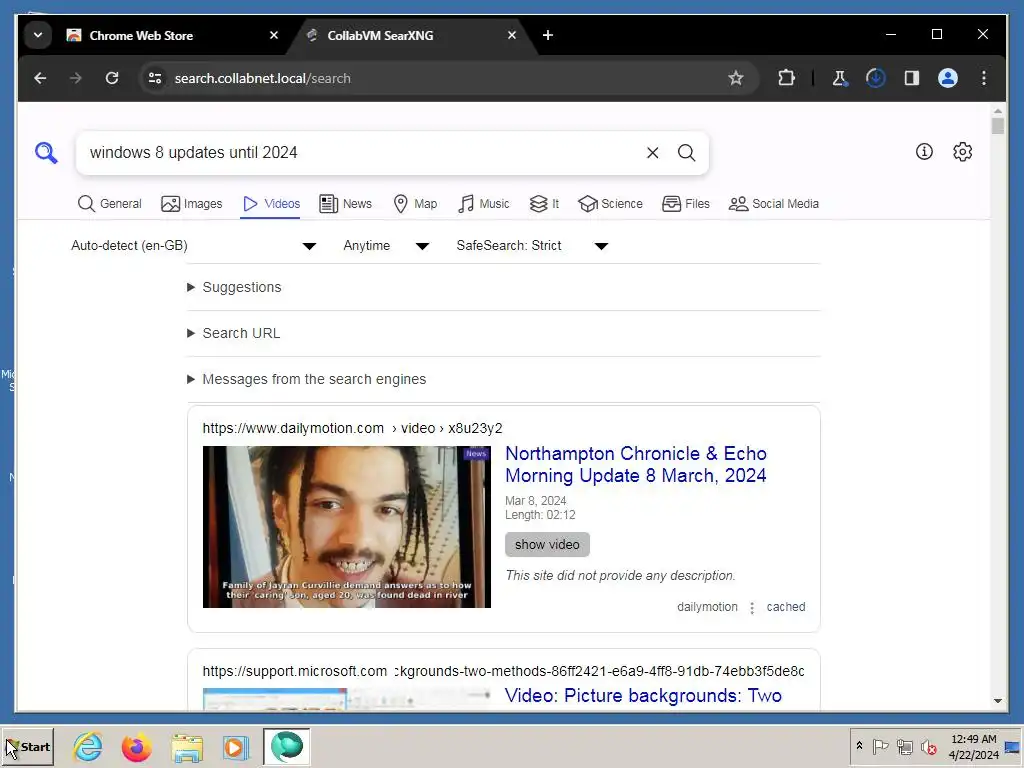Open Video: Picture backgrounds result link
1024x768 pixels.
pos(643,696)
